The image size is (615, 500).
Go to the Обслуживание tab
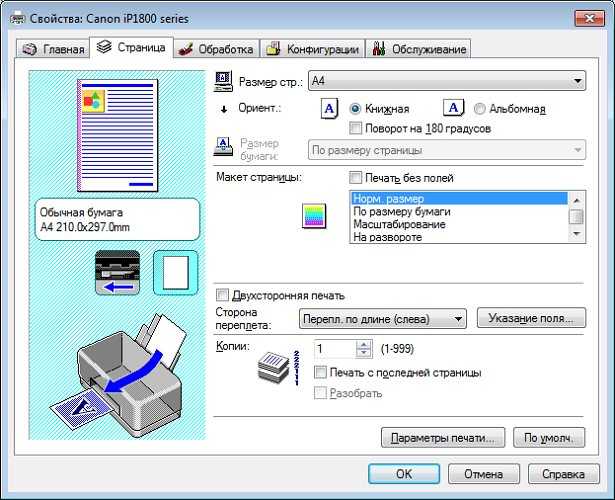418,49
